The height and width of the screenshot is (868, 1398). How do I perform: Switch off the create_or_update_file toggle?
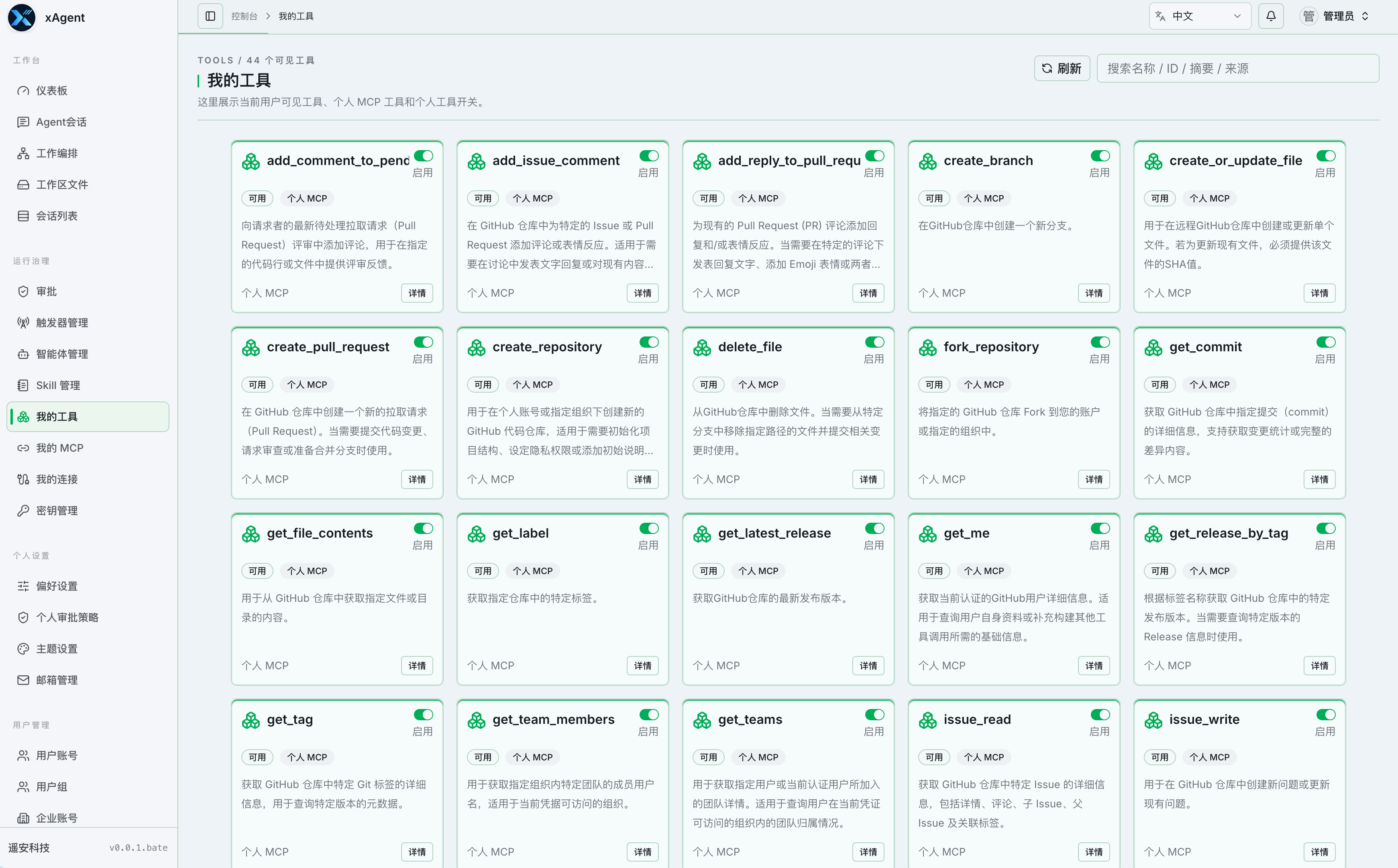pos(1326,156)
